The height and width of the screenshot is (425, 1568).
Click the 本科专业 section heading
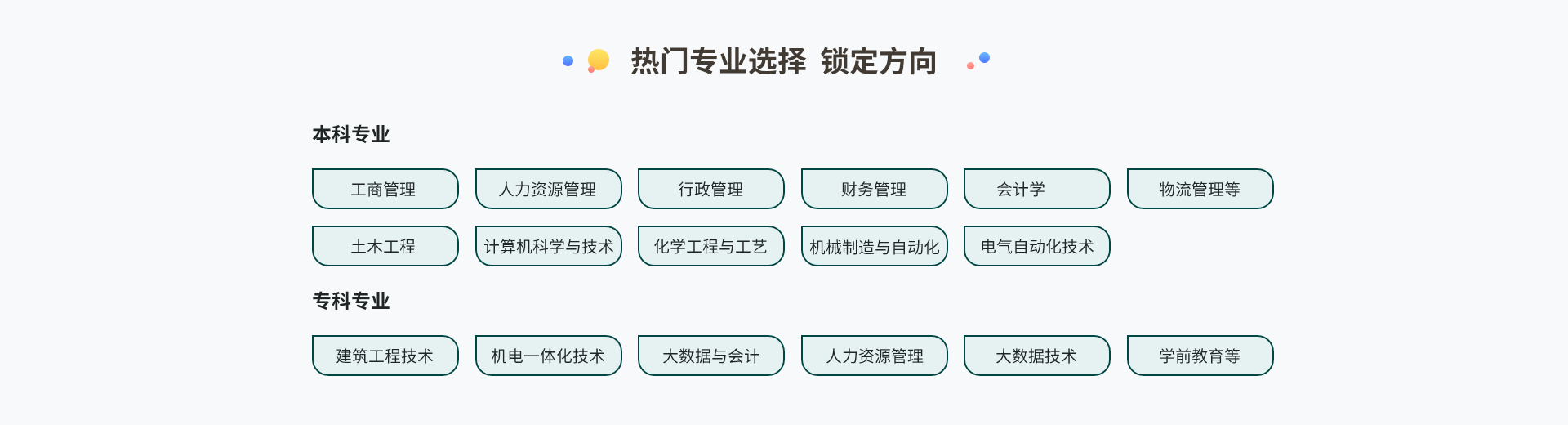coord(351,134)
